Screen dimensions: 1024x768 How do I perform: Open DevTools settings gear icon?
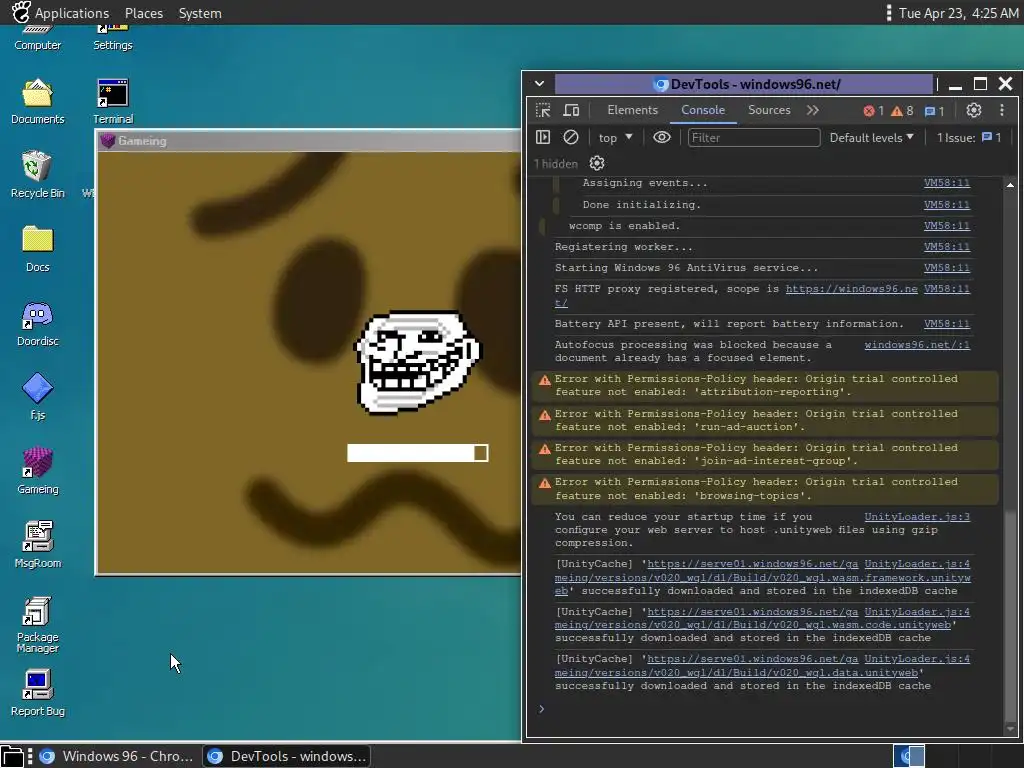(x=974, y=110)
